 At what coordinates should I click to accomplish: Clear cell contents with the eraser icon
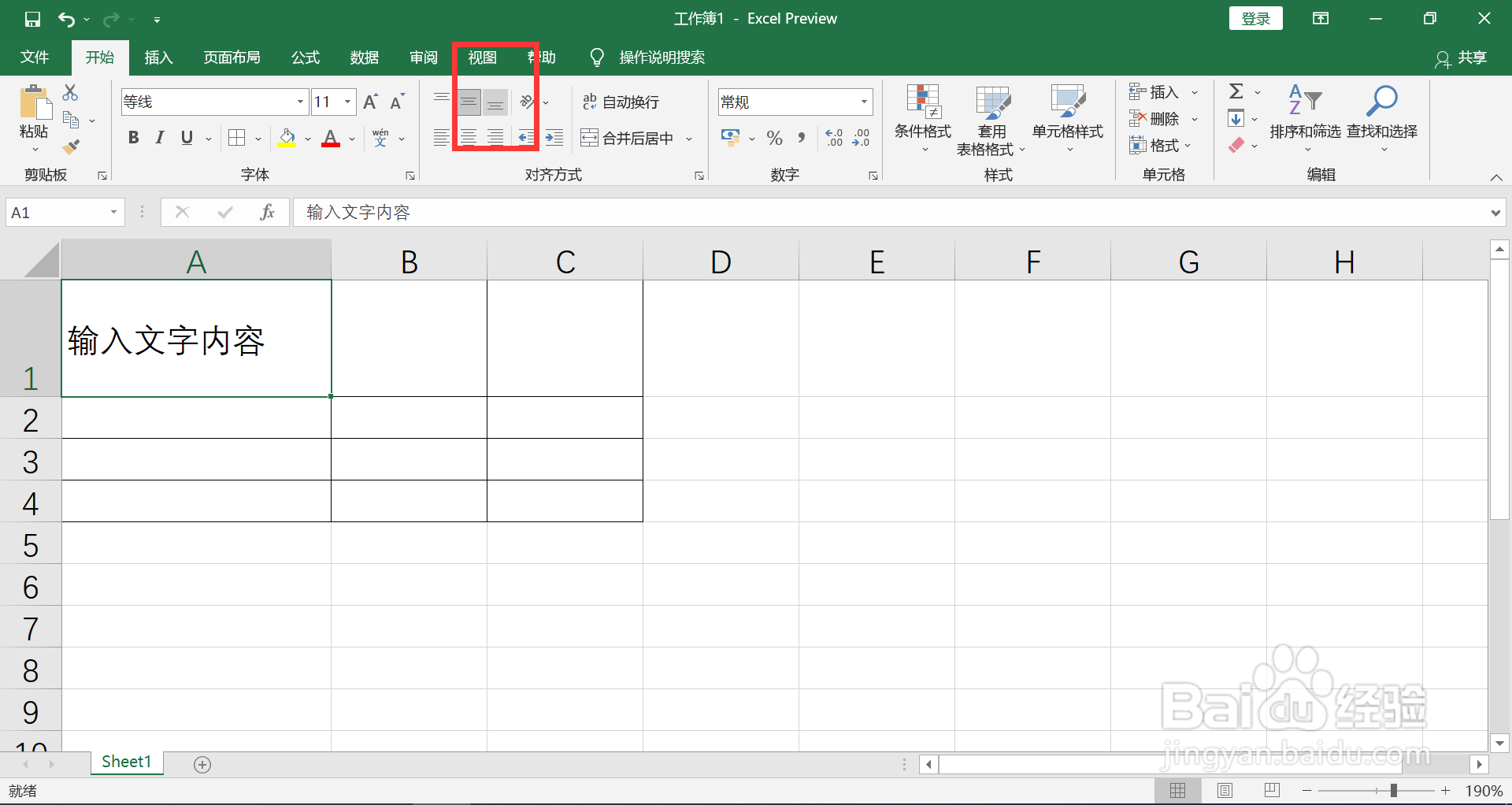(x=1236, y=145)
